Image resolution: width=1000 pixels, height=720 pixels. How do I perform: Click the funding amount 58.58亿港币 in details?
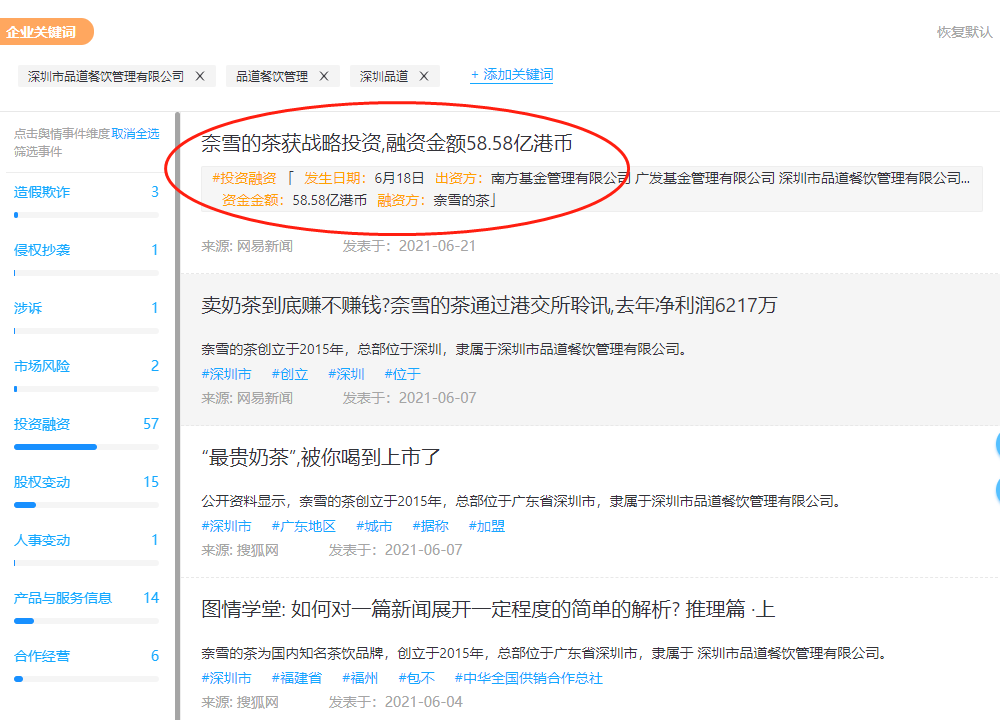[330, 200]
